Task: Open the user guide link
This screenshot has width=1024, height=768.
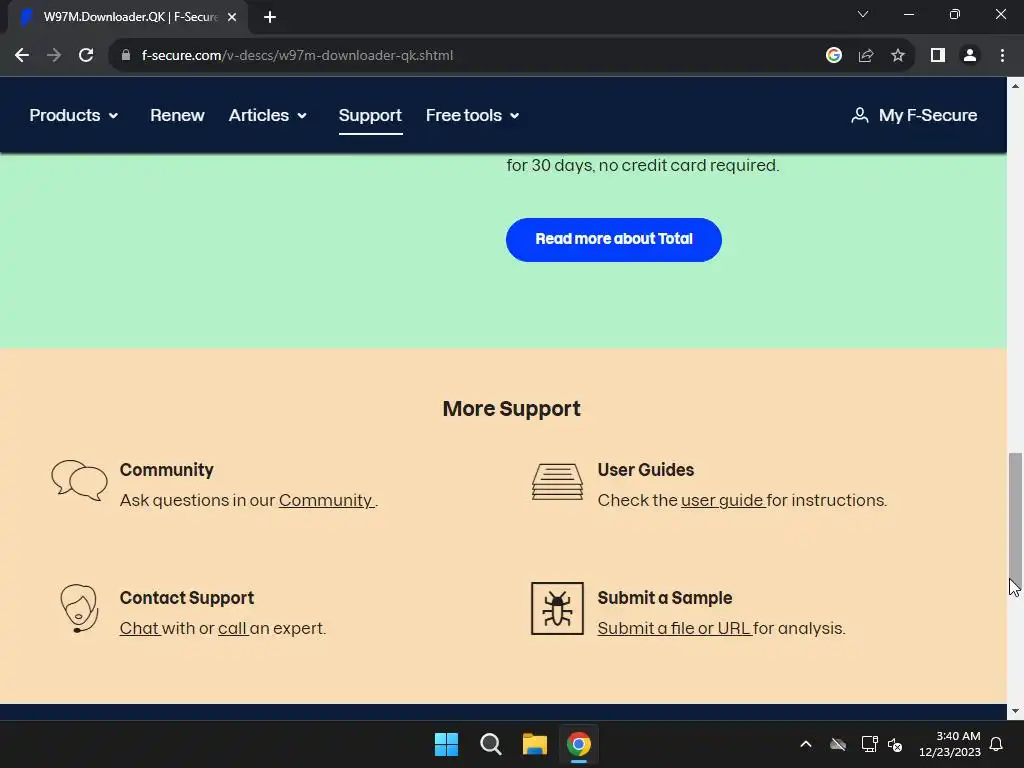Action: [722, 500]
